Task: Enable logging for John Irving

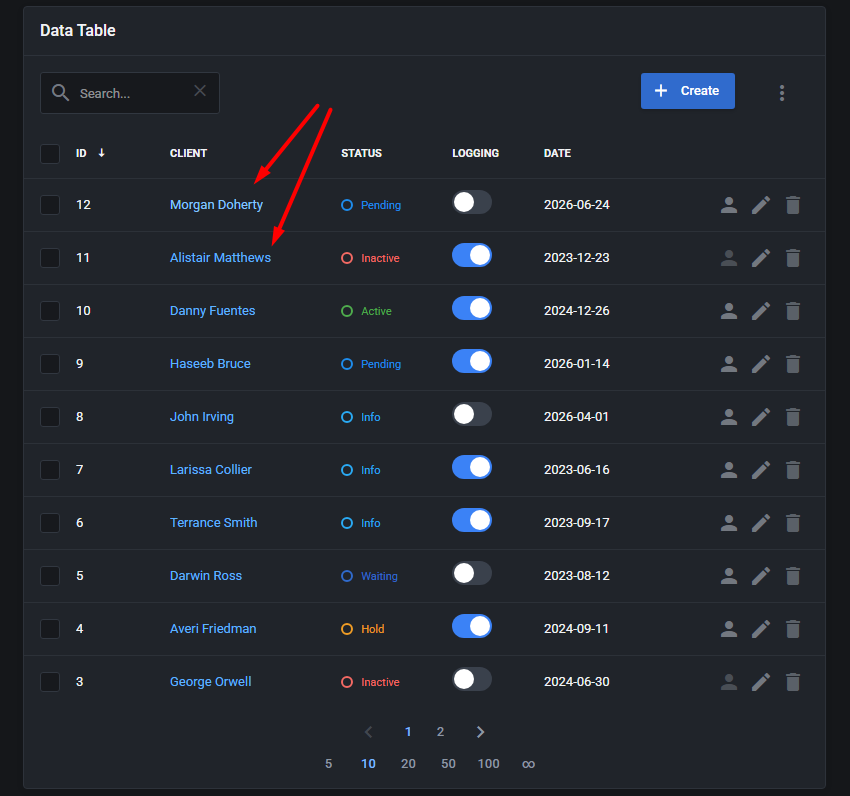Action: point(472,414)
